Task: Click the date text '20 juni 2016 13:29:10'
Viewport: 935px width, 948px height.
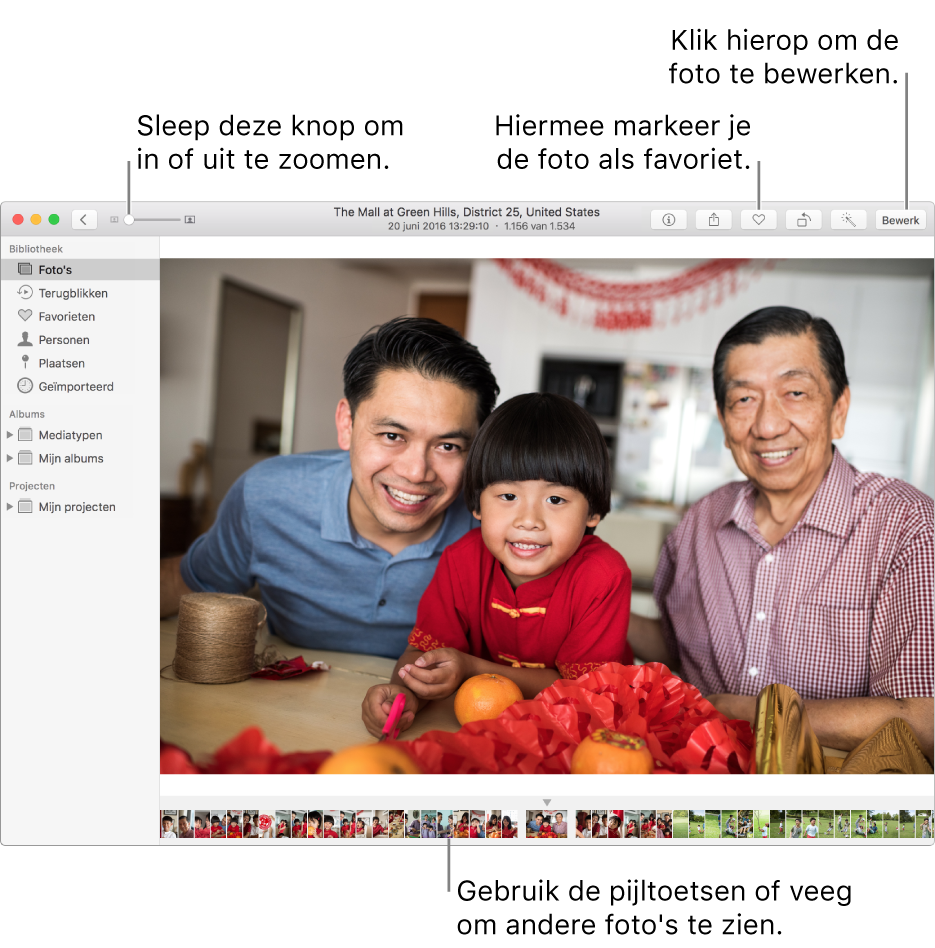Action: 438,226
